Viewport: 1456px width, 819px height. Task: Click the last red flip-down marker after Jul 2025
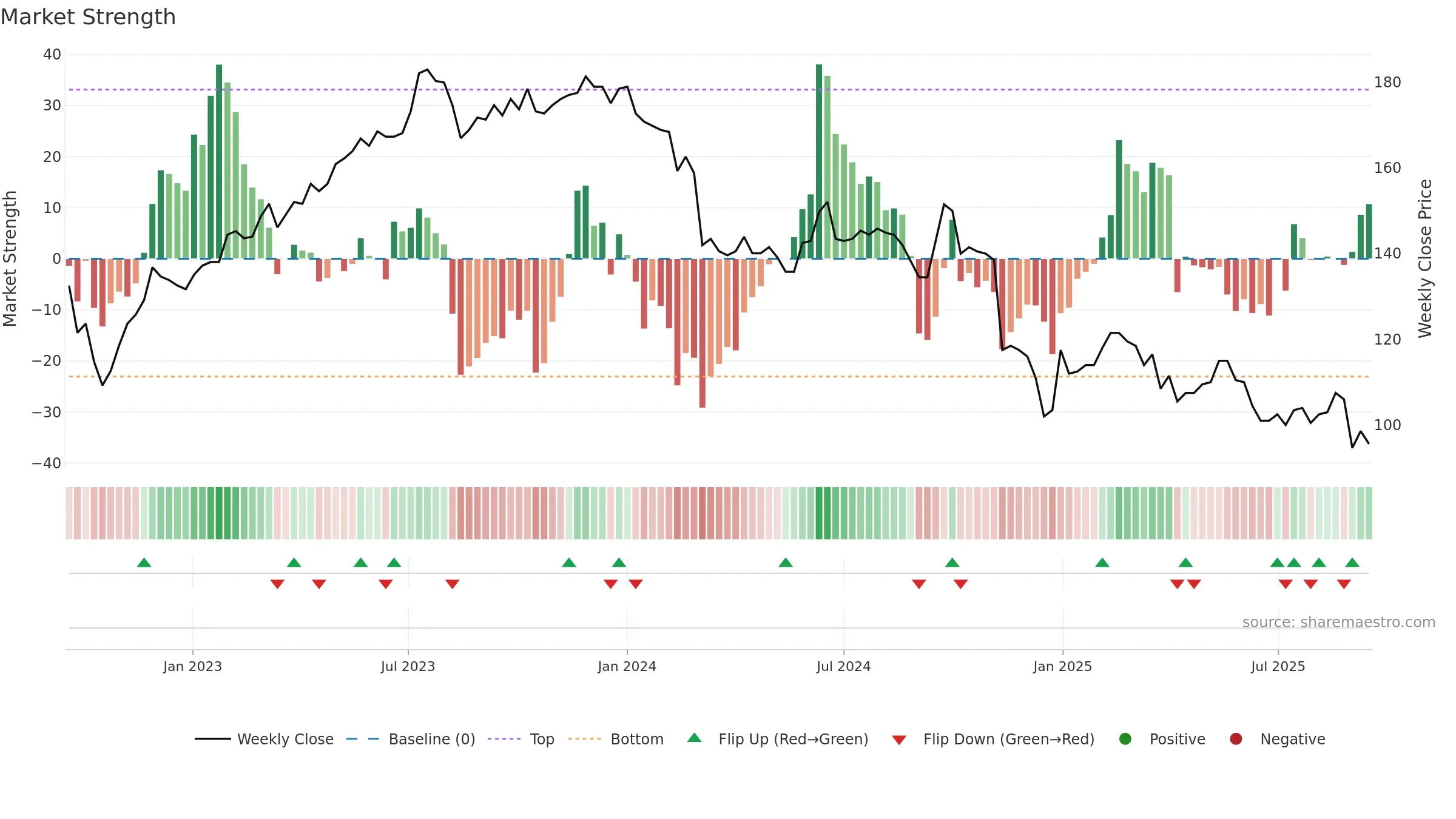[1344, 584]
